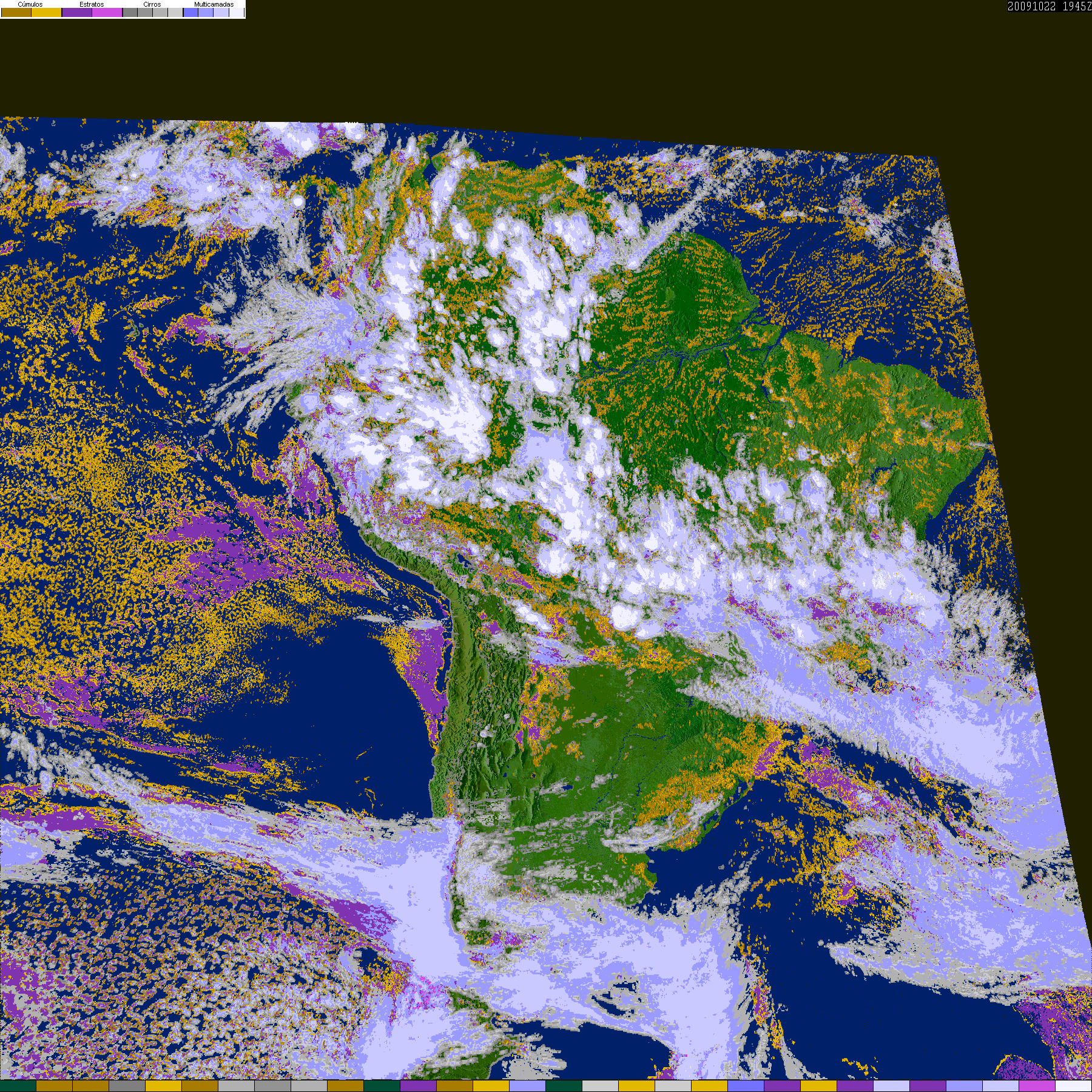Select the near-white Multicamadas swatch
Screen dimensions: 1092x1092
(237, 12)
